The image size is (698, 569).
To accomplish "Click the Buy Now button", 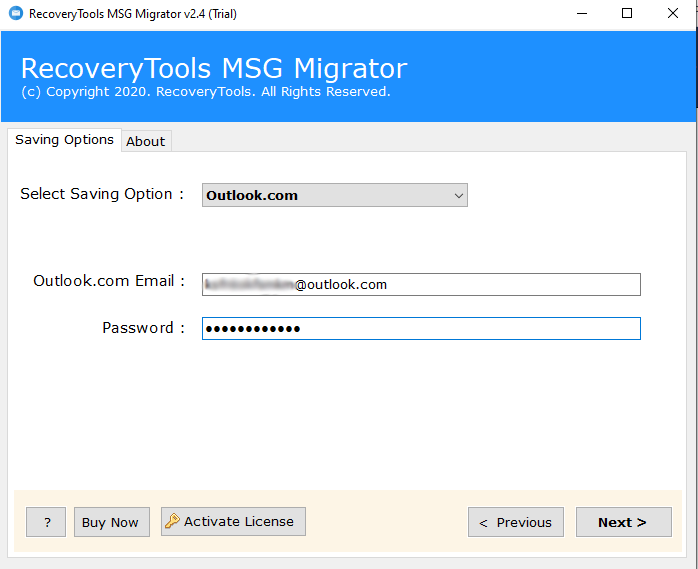I will 112,522.
